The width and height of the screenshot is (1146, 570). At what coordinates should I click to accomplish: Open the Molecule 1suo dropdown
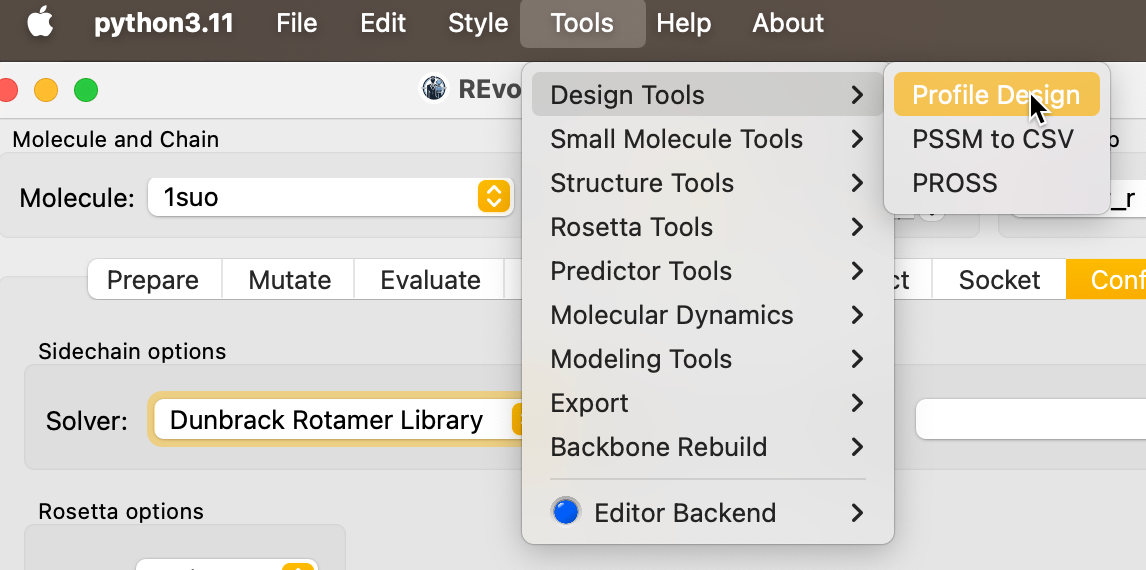(330, 197)
